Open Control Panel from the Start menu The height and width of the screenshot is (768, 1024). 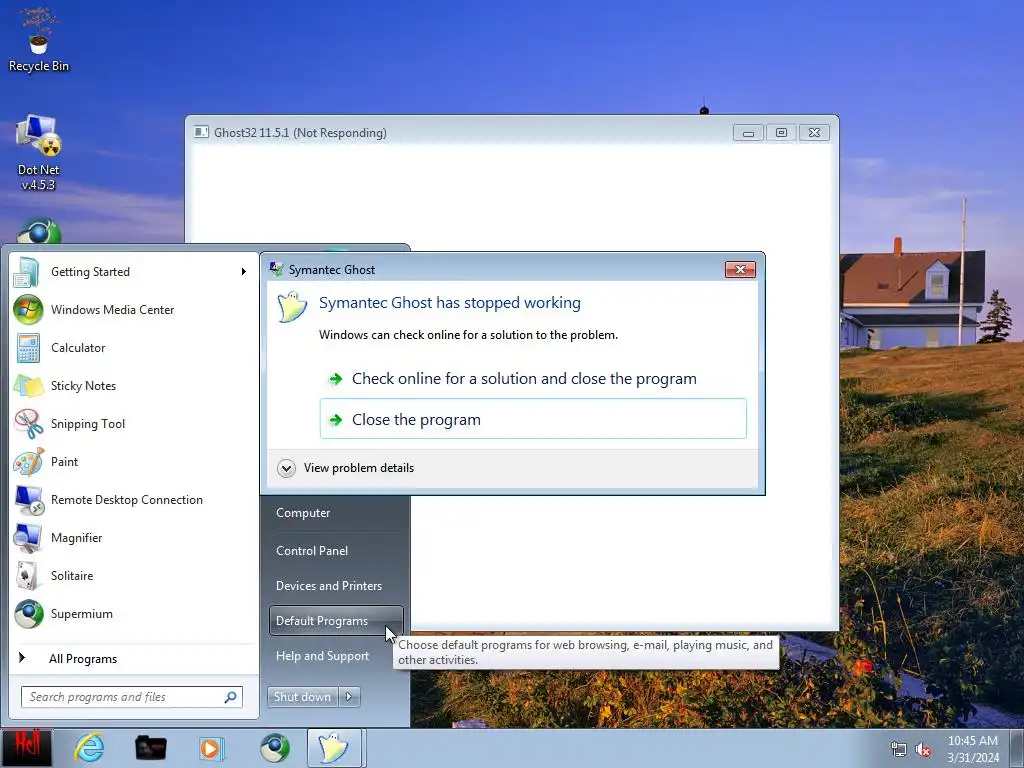[312, 551]
